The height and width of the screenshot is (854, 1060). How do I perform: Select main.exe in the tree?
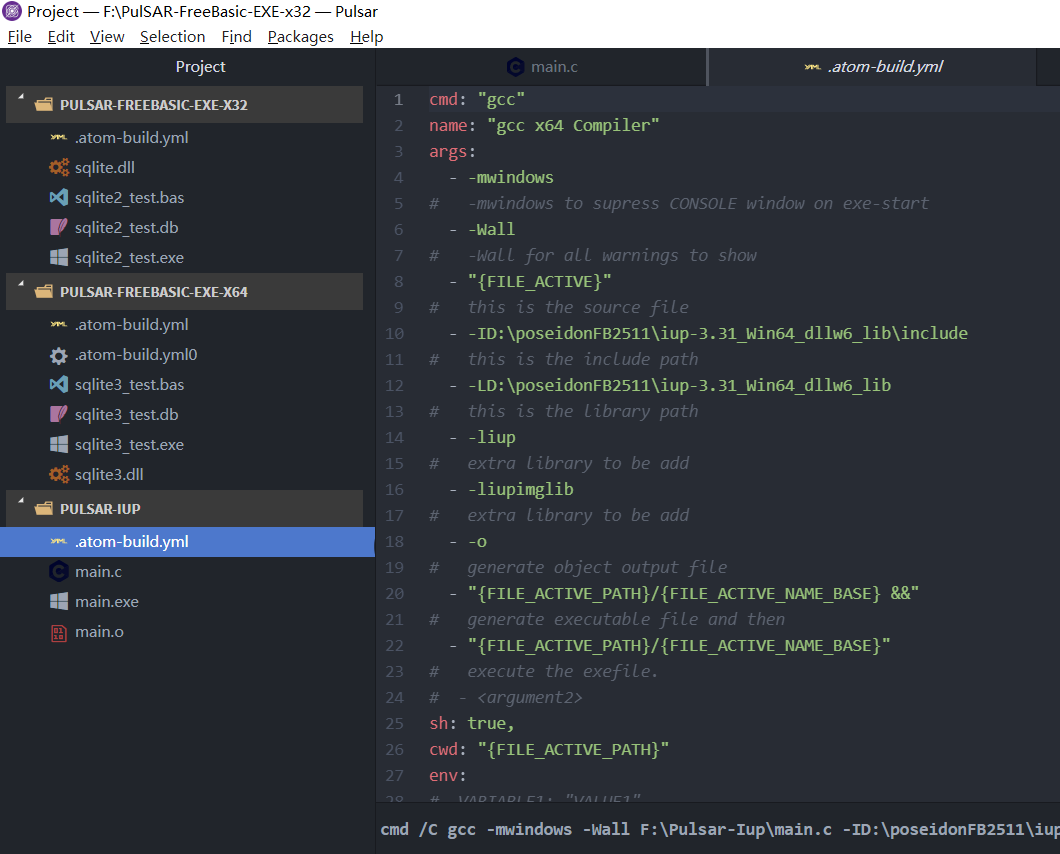click(107, 601)
